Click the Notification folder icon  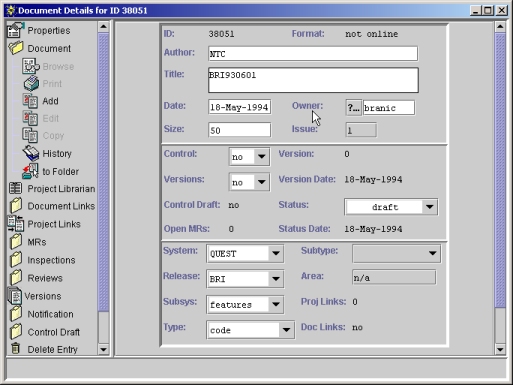[16, 314]
